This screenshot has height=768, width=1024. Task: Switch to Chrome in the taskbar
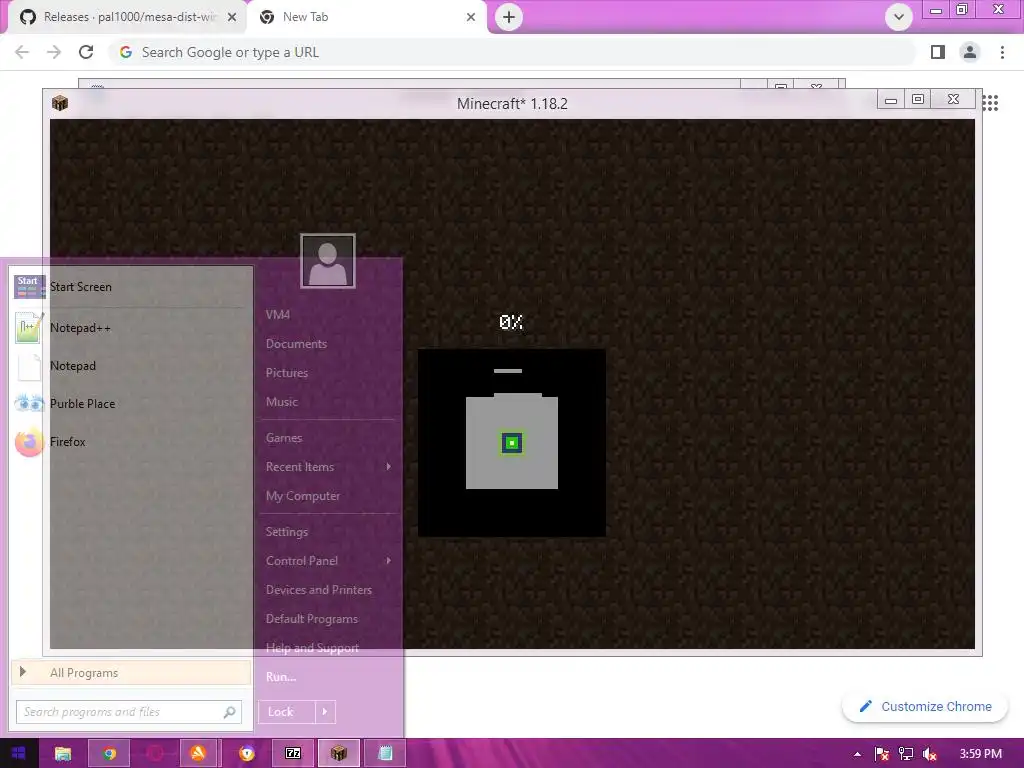[x=109, y=754]
